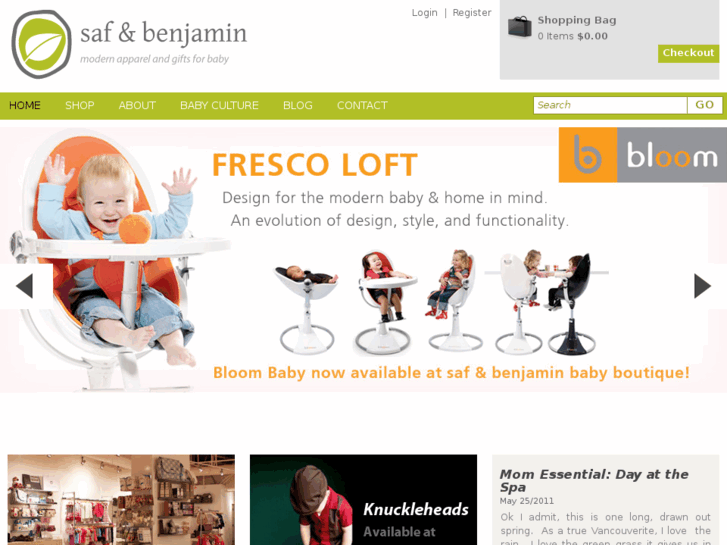Open the SHOP menu item

(80, 106)
